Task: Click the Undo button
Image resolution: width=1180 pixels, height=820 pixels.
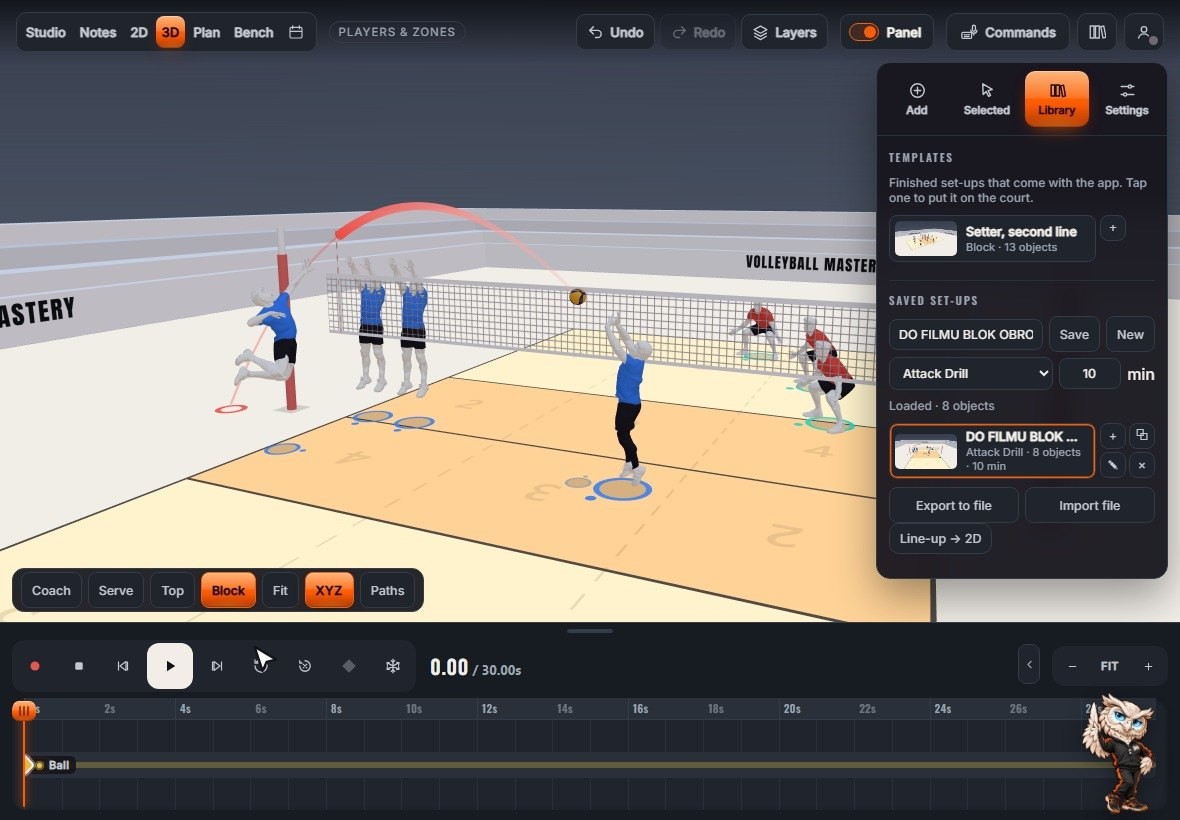Action: (x=616, y=32)
